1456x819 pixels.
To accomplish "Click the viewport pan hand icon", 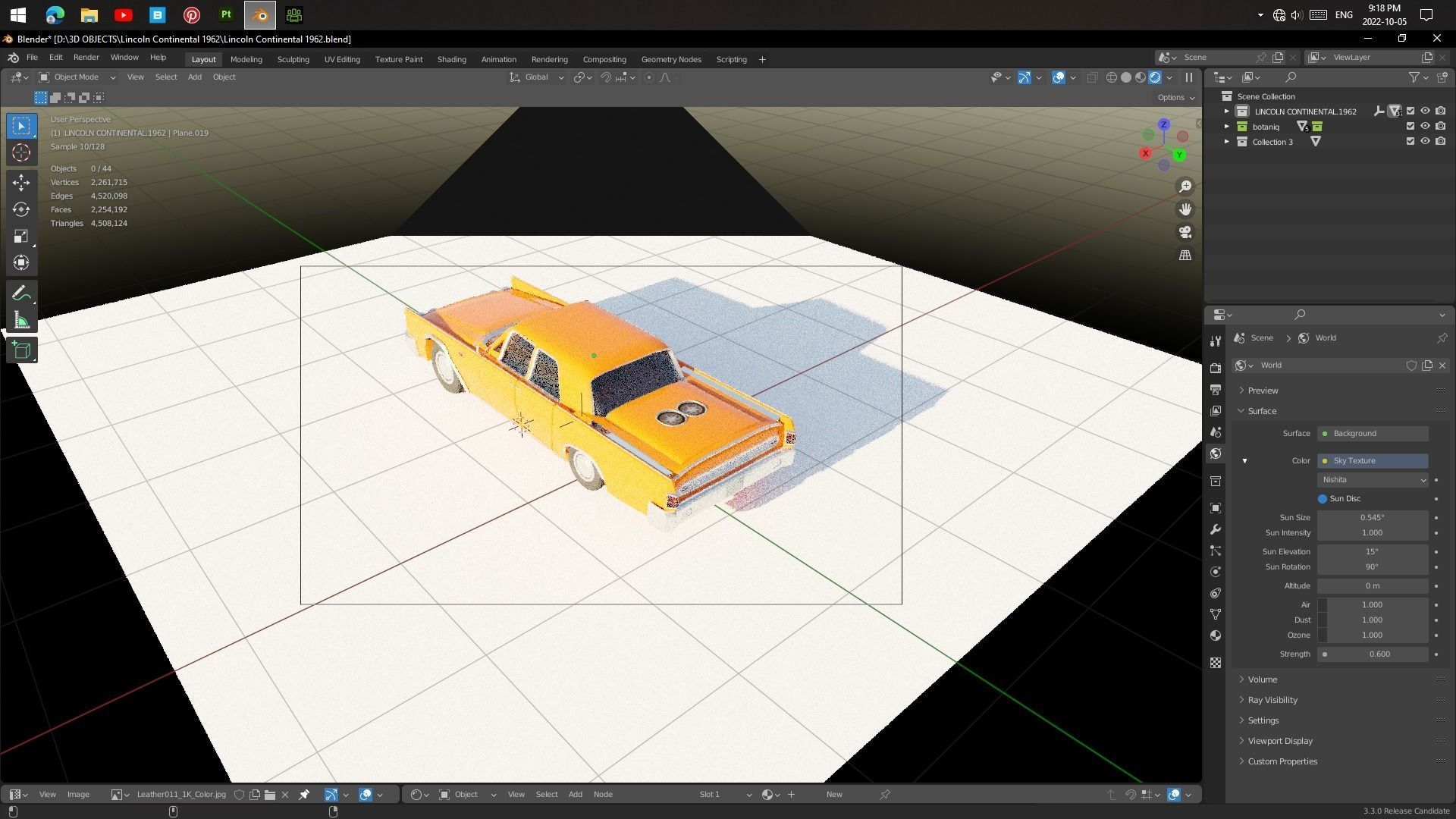I will tap(1185, 209).
